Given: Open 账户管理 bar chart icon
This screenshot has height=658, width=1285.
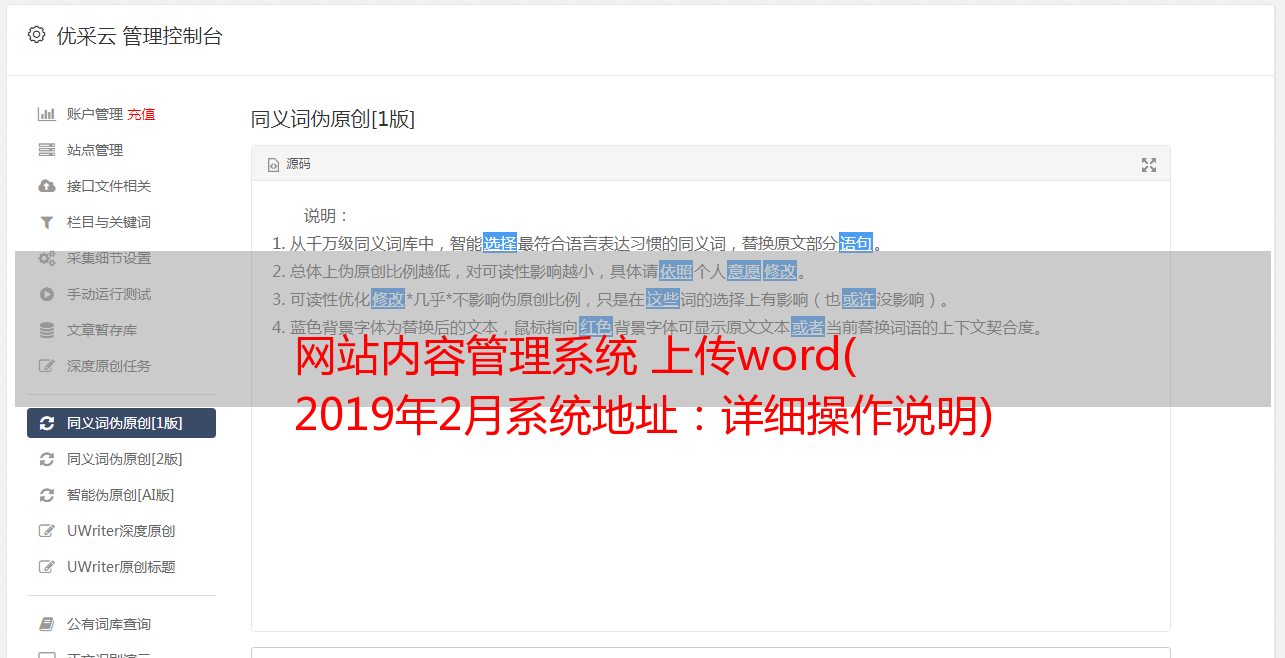Looking at the screenshot, I should tap(46, 114).
